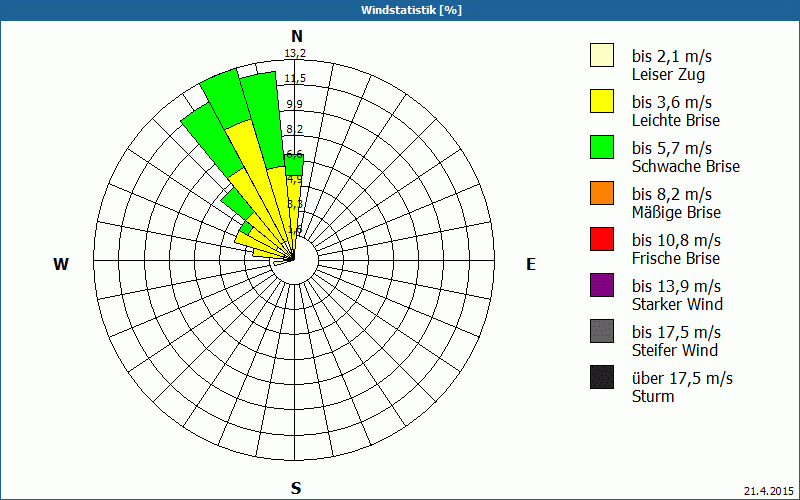Image resolution: width=800 pixels, height=500 pixels.
Task: Click the 'Frische Brise' legend label
Action: point(676,258)
